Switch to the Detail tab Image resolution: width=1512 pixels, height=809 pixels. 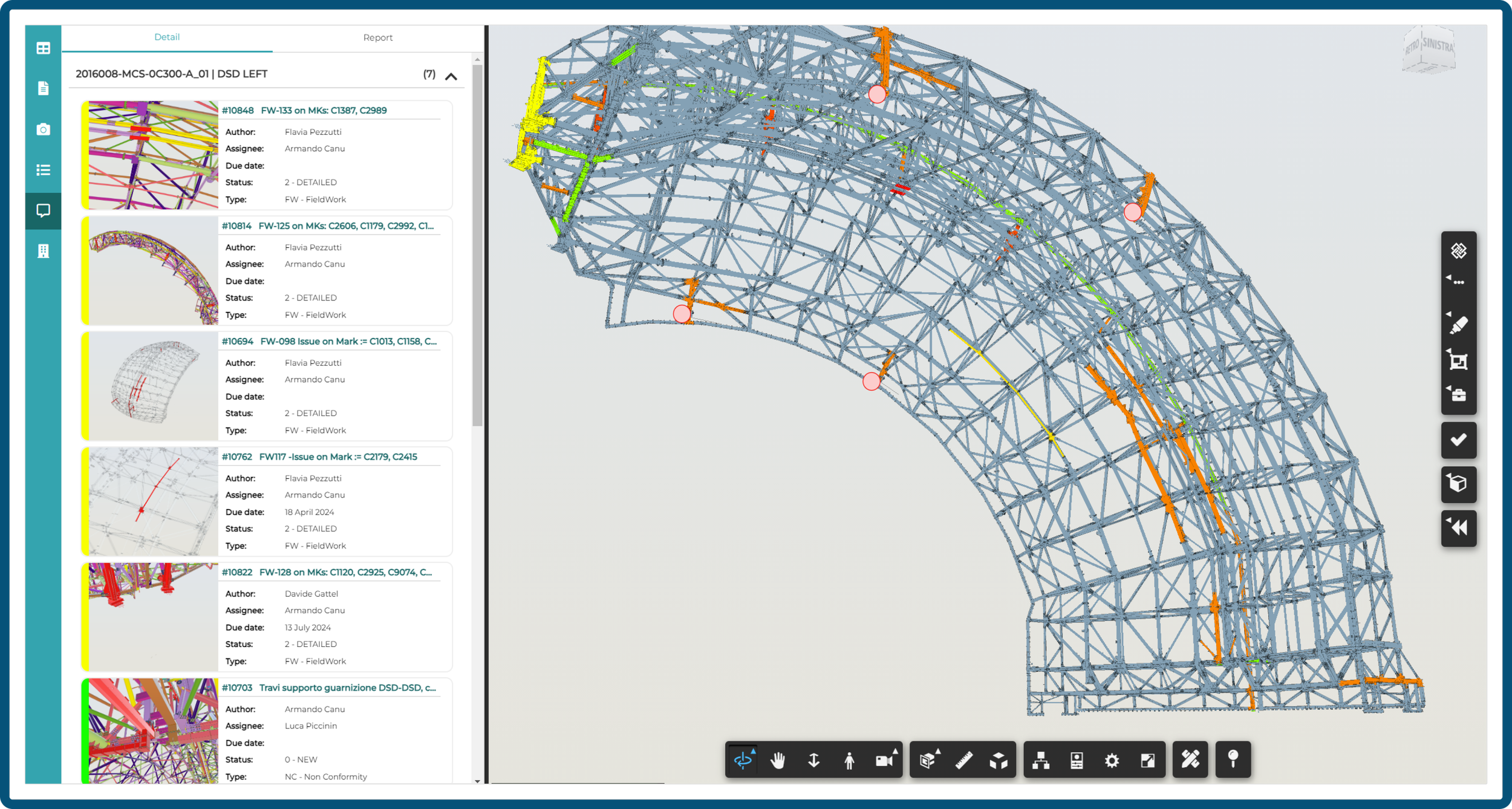click(x=167, y=37)
